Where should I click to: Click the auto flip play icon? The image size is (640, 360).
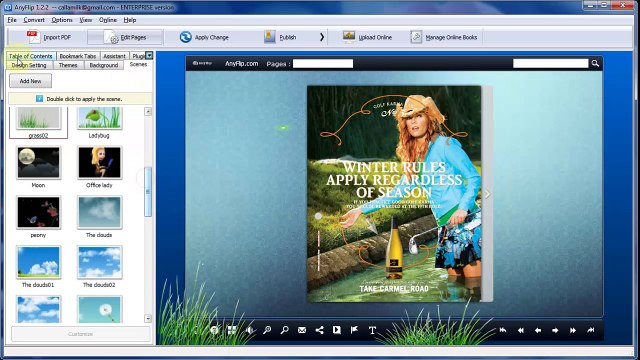pyautogui.click(x=337, y=330)
